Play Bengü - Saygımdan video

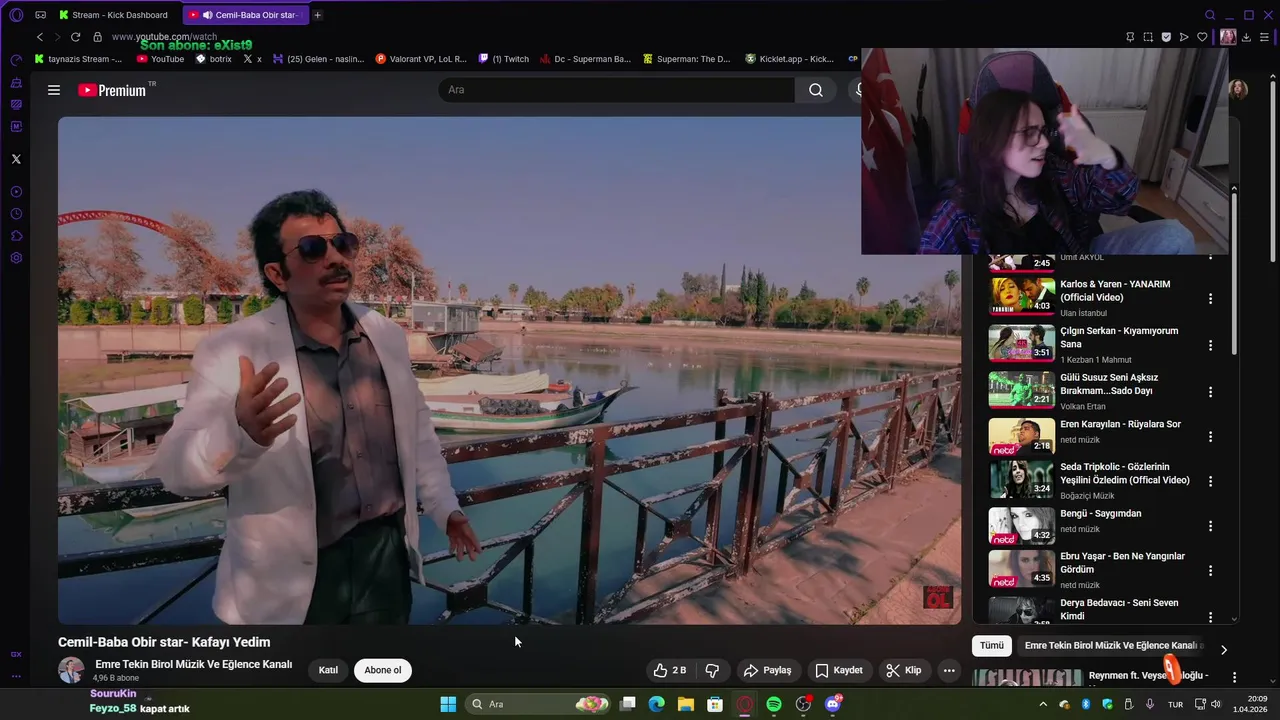[1021, 525]
